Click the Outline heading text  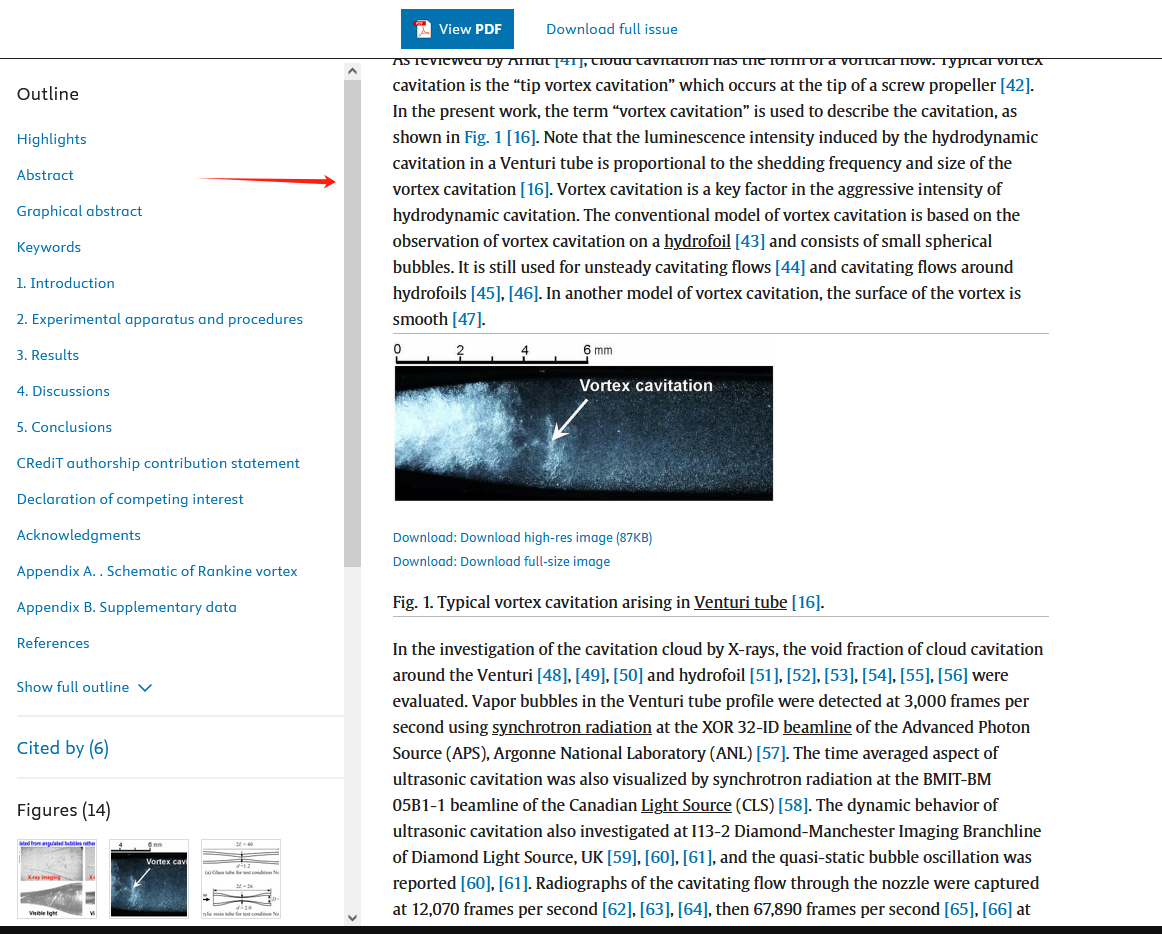pos(47,94)
